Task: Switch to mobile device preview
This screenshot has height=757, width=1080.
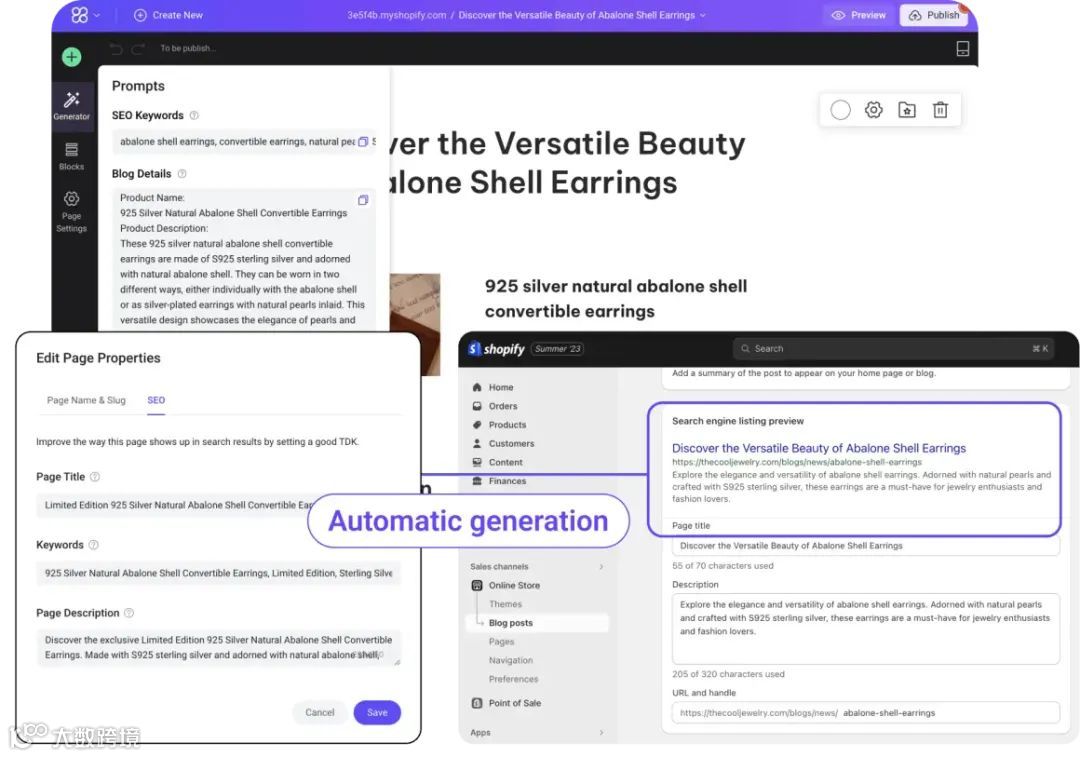Action: pos(962,47)
